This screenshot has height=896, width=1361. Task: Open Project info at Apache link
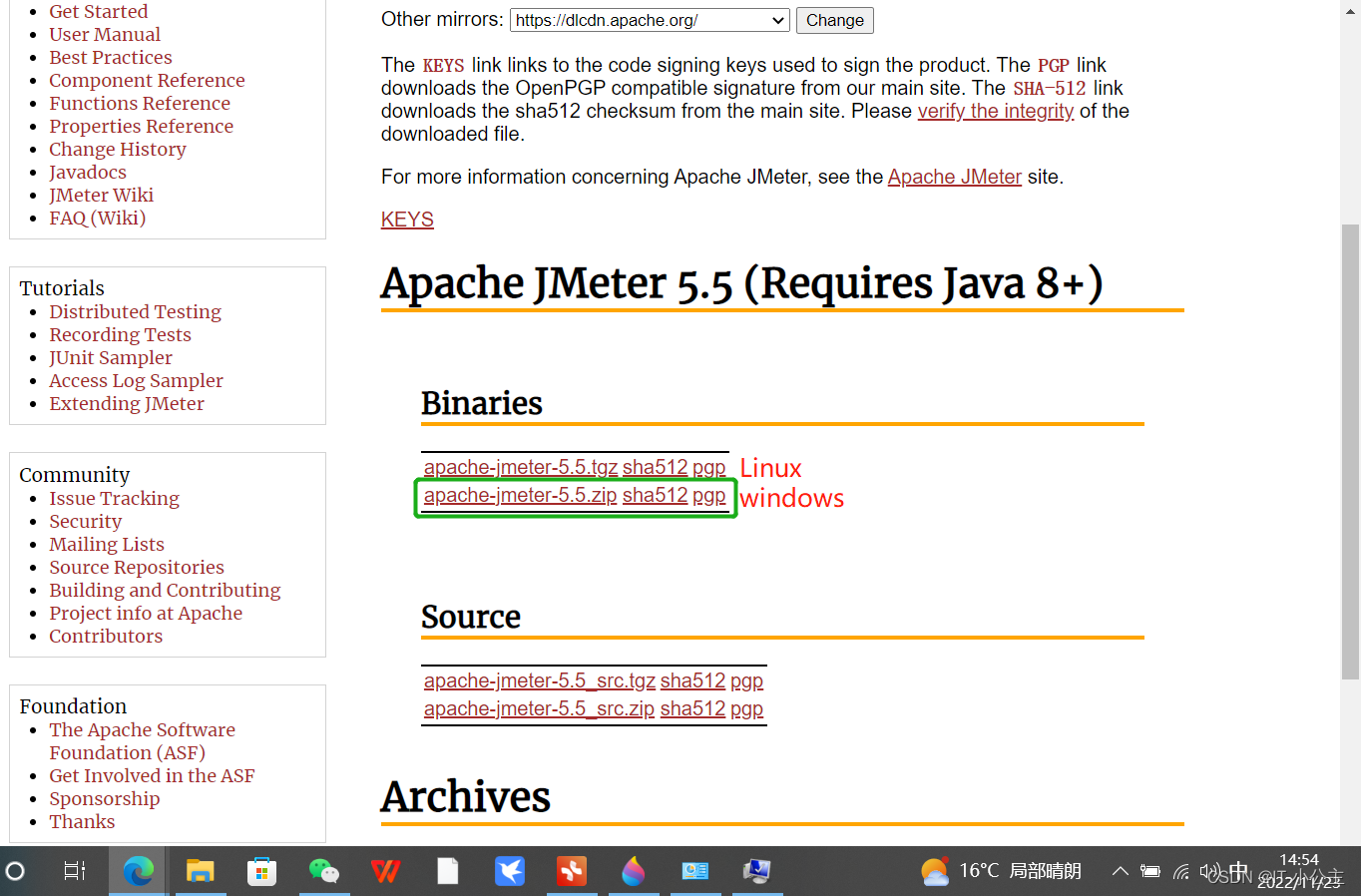[x=146, y=613]
